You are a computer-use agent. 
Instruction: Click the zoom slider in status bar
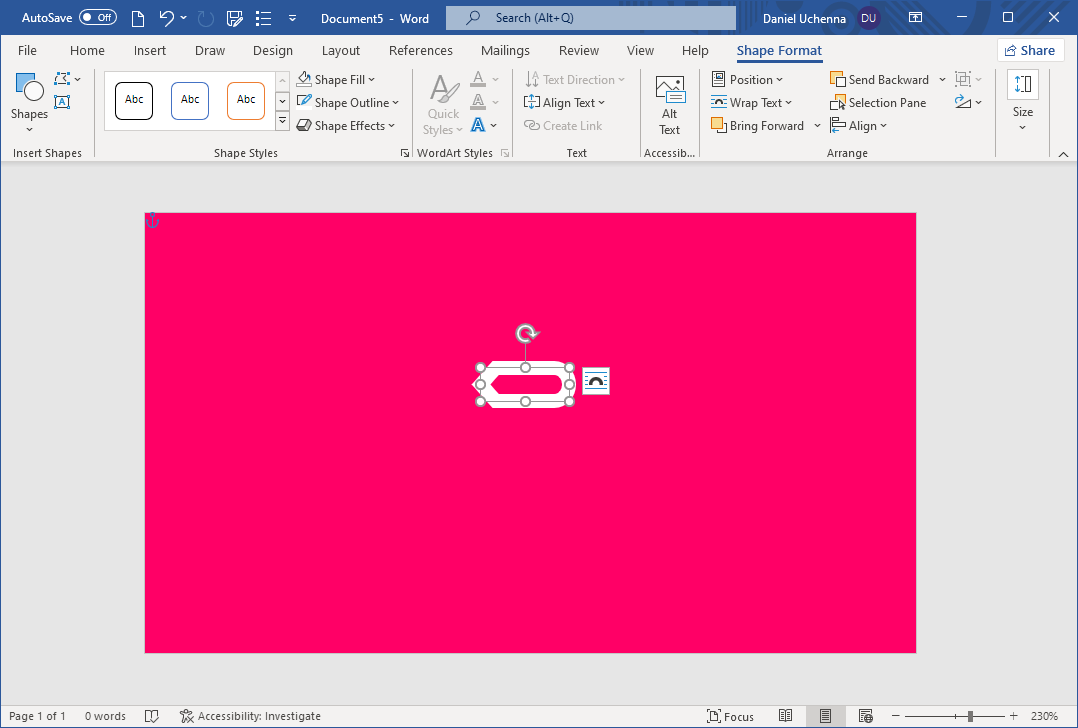(970, 716)
